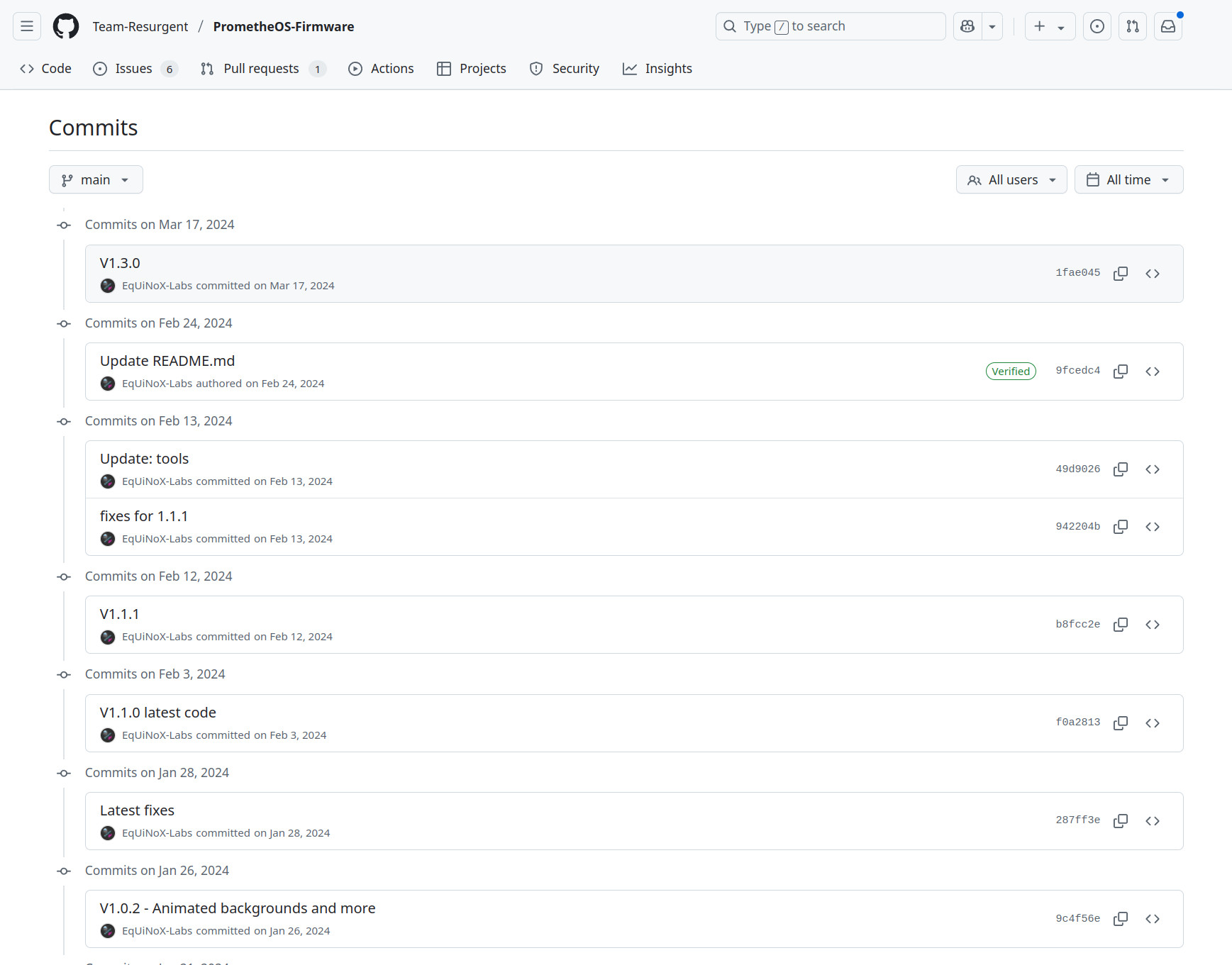Open the hamburger navigation menu
The width and height of the screenshot is (1232, 965).
[27, 26]
